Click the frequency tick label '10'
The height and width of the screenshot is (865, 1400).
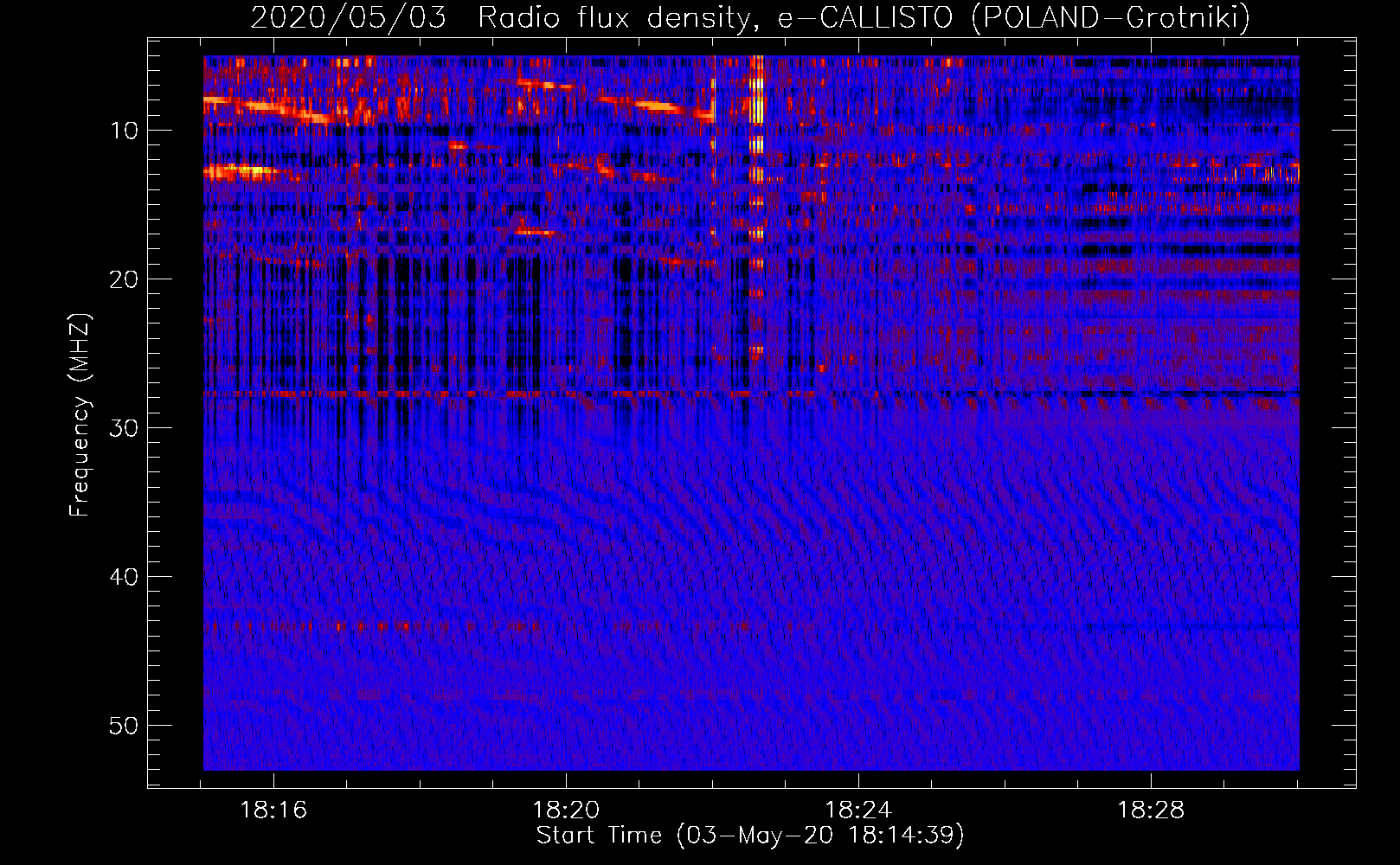point(124,131)
